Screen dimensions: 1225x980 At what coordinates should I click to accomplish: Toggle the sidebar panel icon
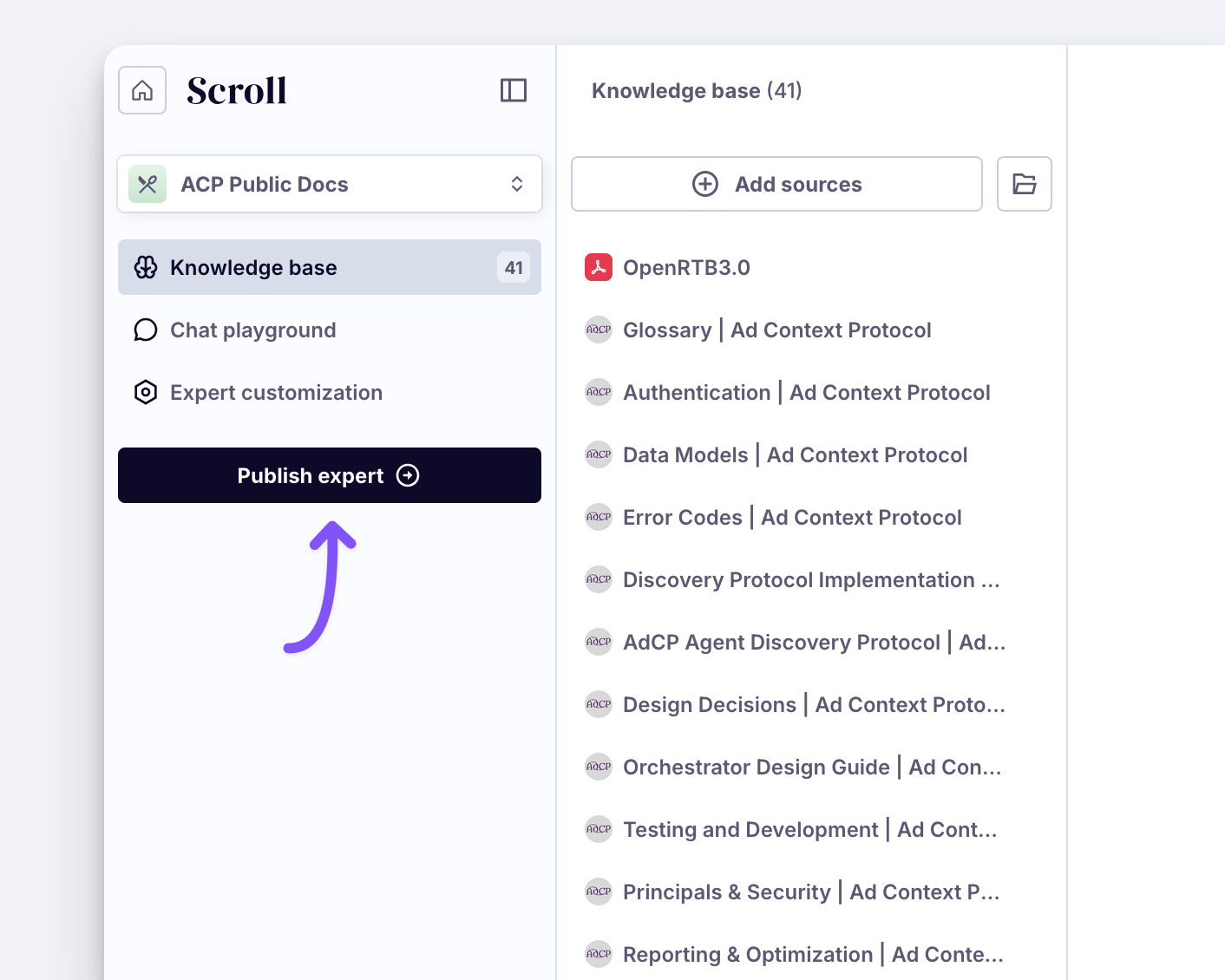tap(514, 90)
